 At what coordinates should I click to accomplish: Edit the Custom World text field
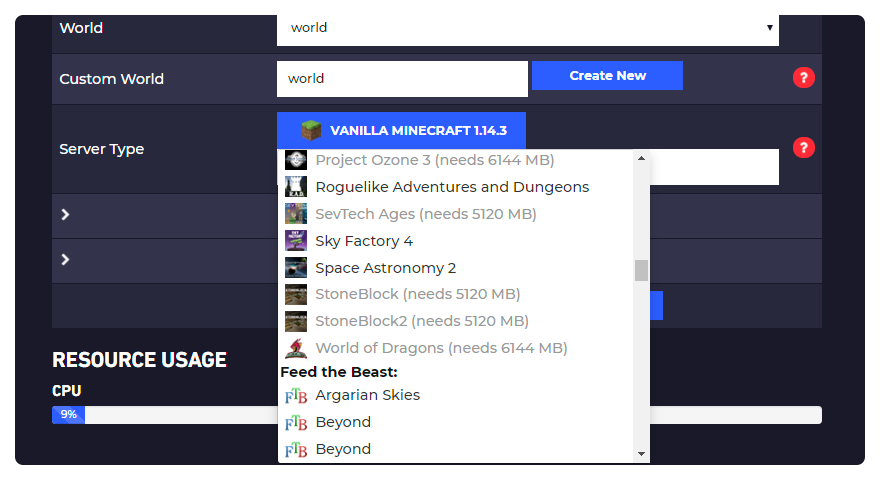pyautogui.click(x=402, y=79)
